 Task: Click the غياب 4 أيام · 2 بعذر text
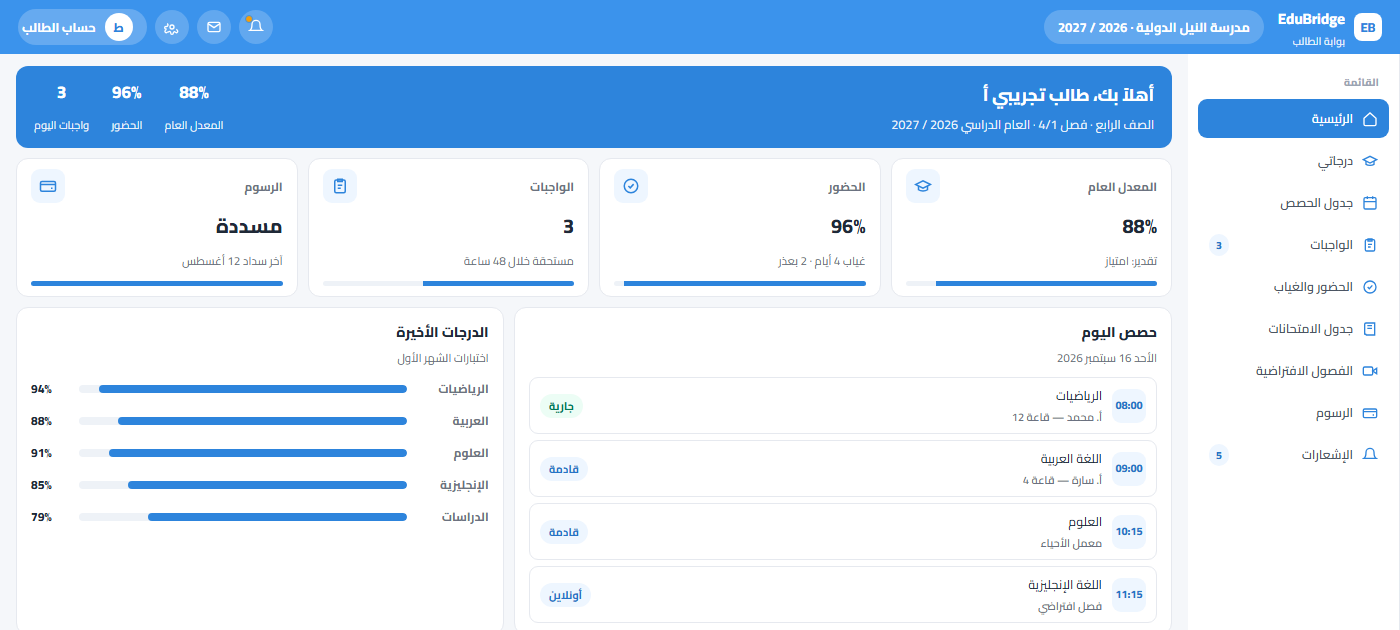[822, 262]
